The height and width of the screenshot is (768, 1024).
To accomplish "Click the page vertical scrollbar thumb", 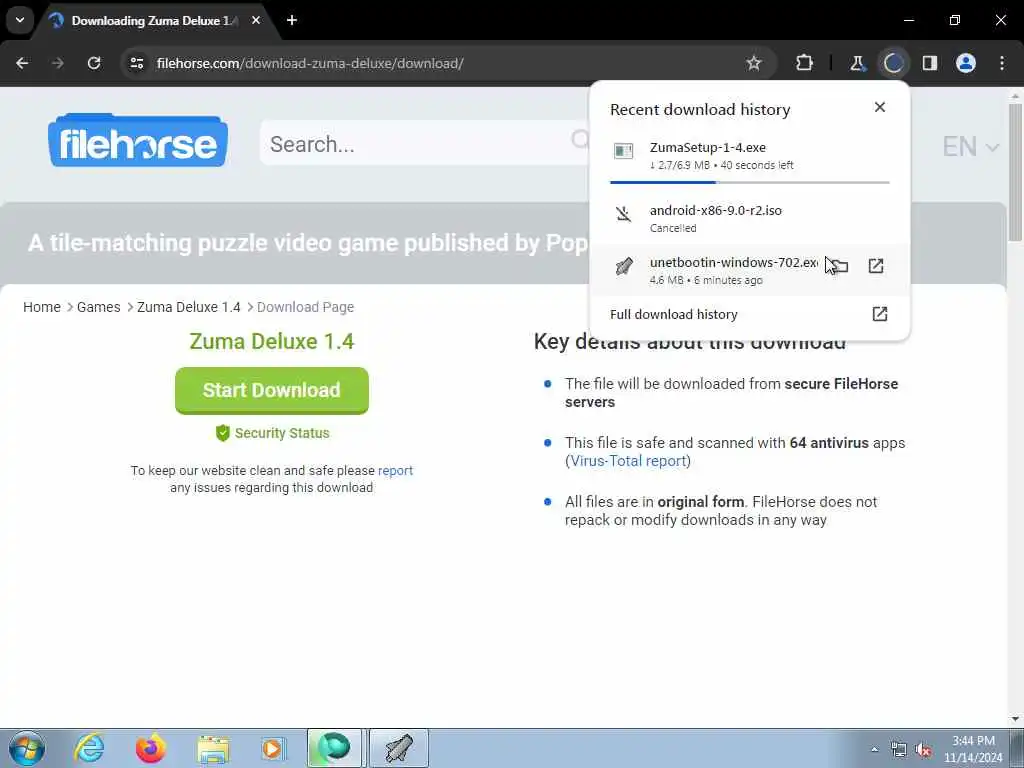I will (x=1016, y=171).
